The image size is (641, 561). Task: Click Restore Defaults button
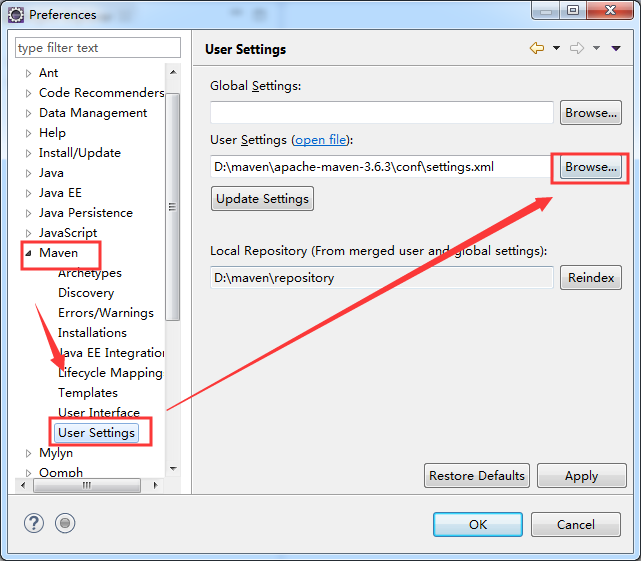(x=477, y=476)
